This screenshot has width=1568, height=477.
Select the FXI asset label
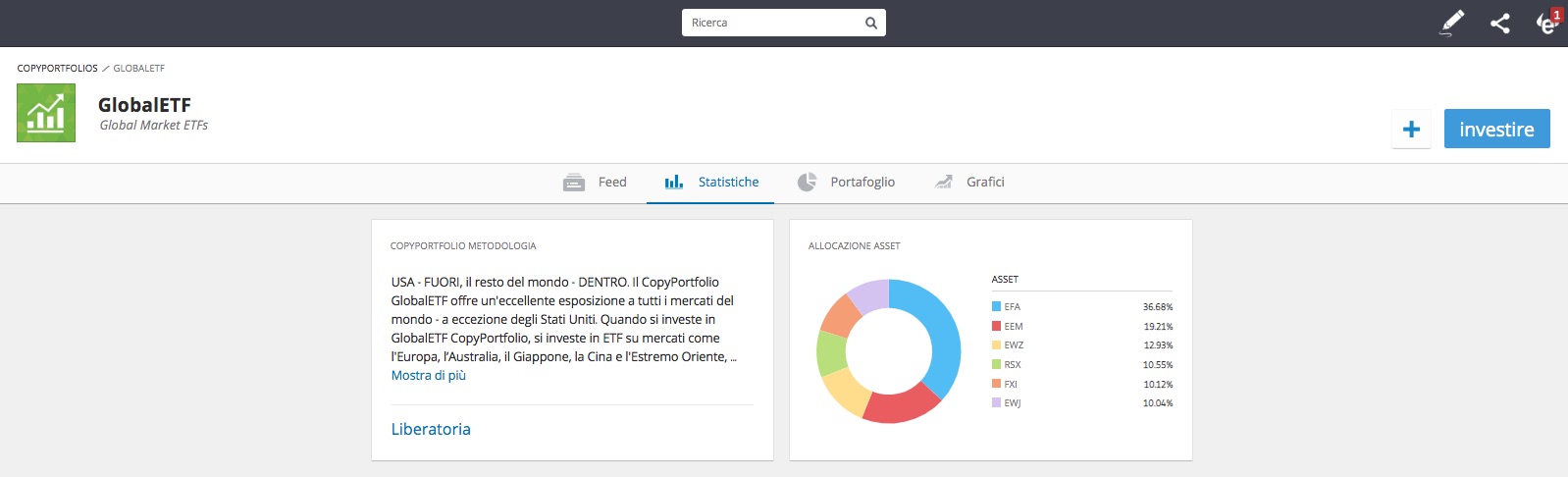click(x=1011, y=384)
